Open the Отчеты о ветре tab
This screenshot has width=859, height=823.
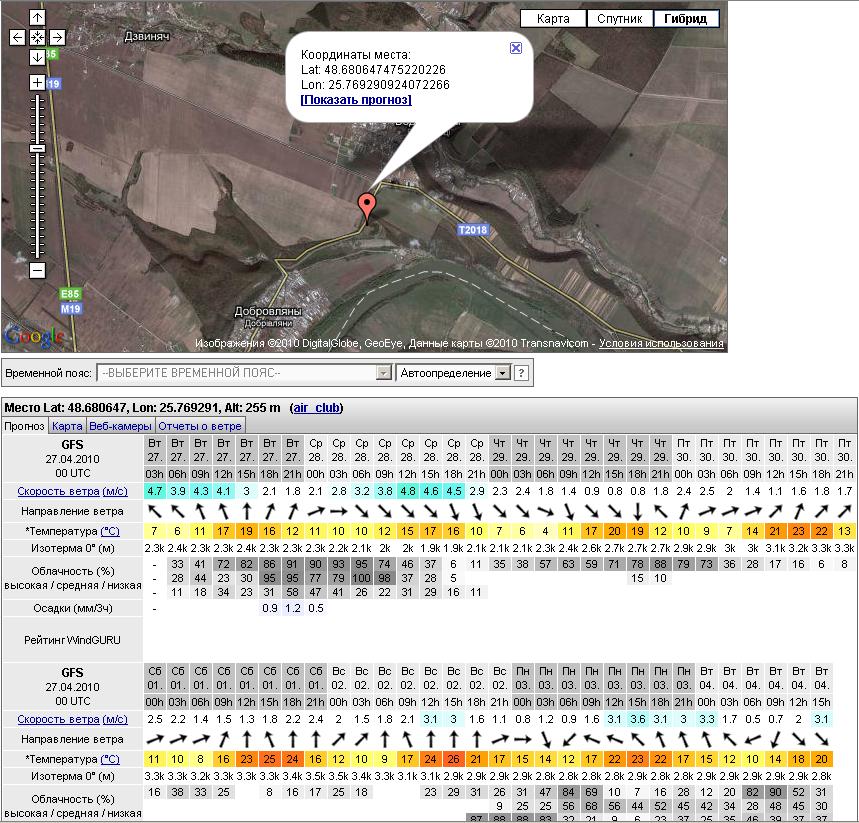tap(200, 426)
